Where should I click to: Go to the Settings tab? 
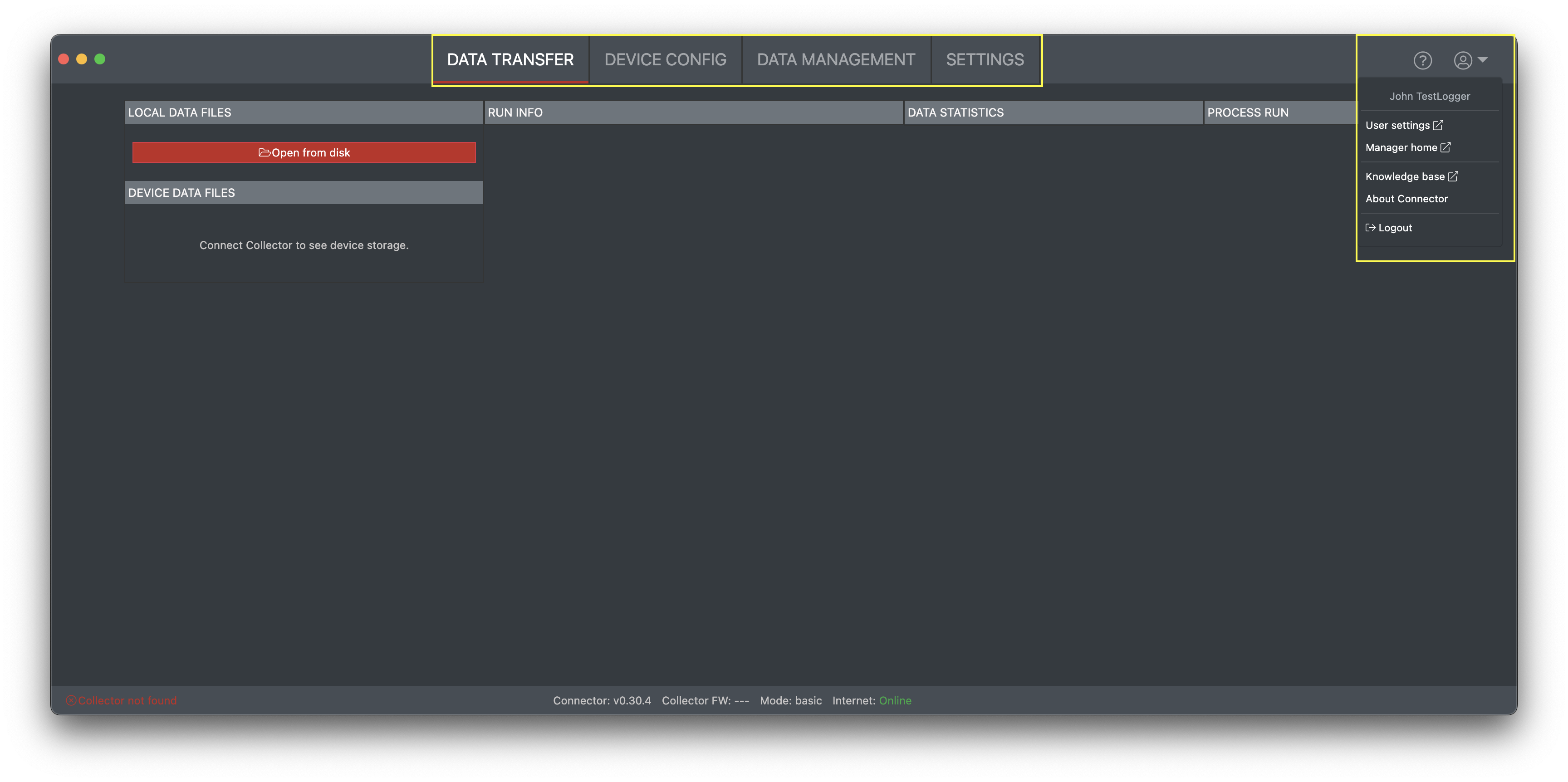pyautogui.click(x=984, y=59)
